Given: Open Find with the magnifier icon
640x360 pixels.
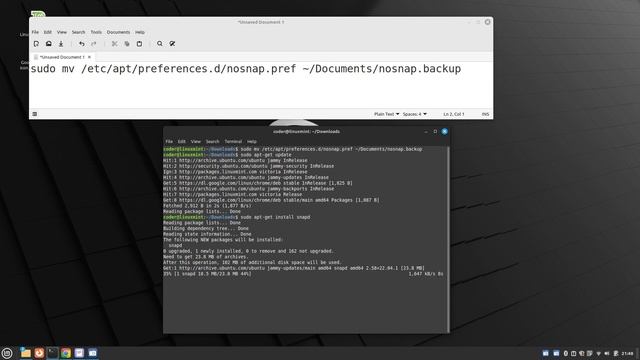Looking at the screenshot, I should pos(160,44).
